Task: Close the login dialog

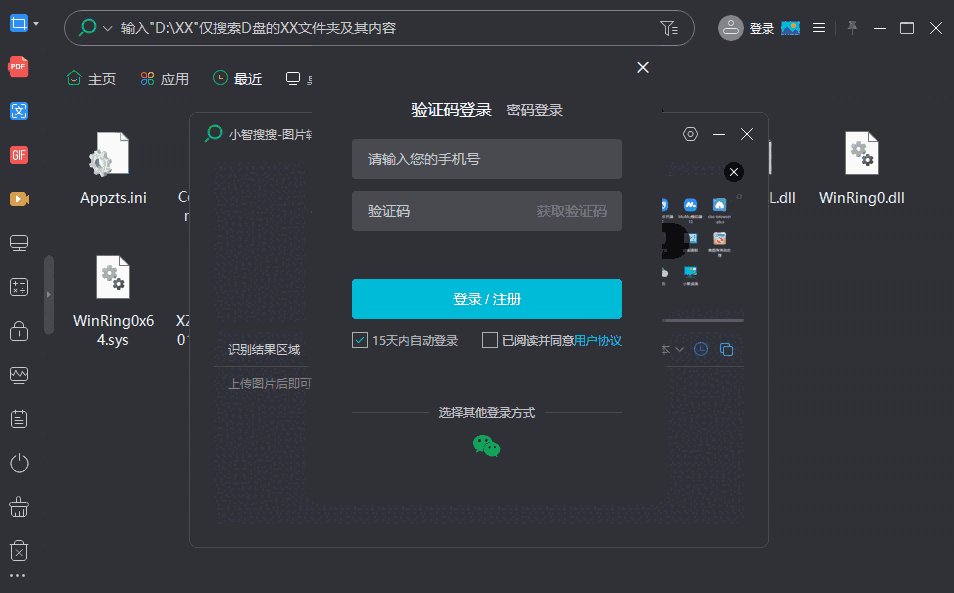Action: (x=642, y=68)
